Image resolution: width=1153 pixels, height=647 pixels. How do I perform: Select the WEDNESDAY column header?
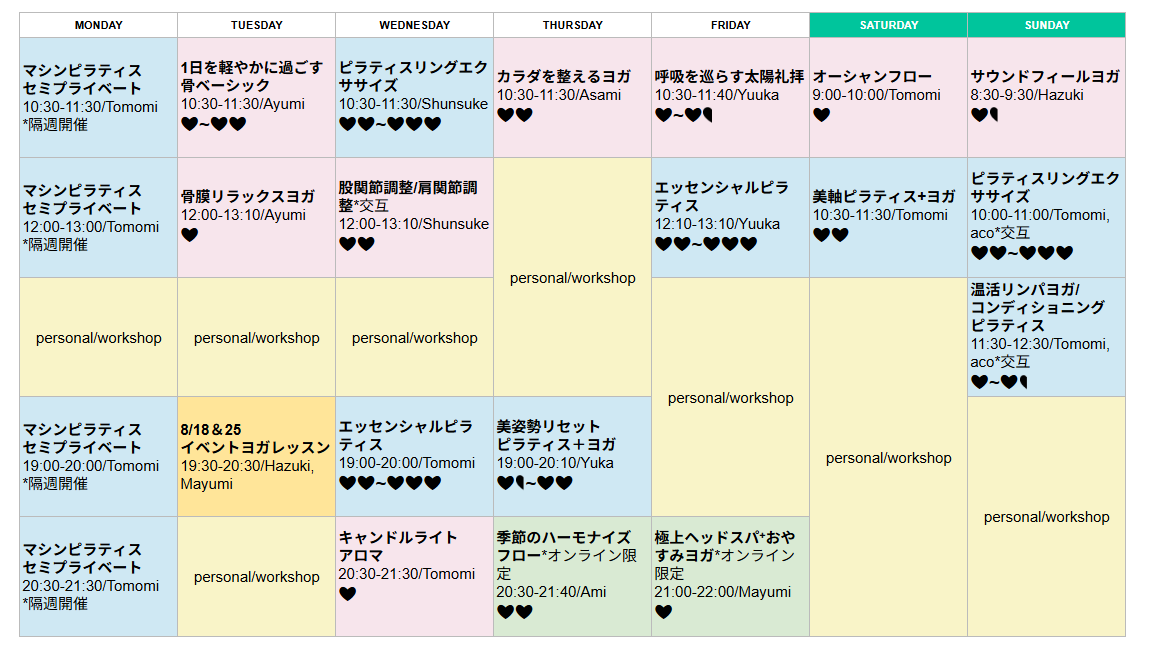(x=415, y=25)
